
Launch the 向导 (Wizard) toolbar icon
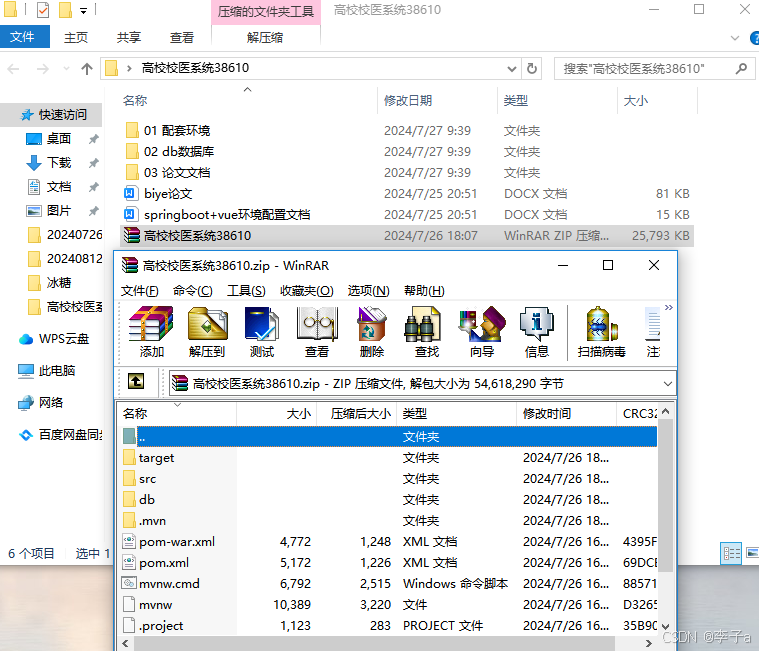click(482, 332)
